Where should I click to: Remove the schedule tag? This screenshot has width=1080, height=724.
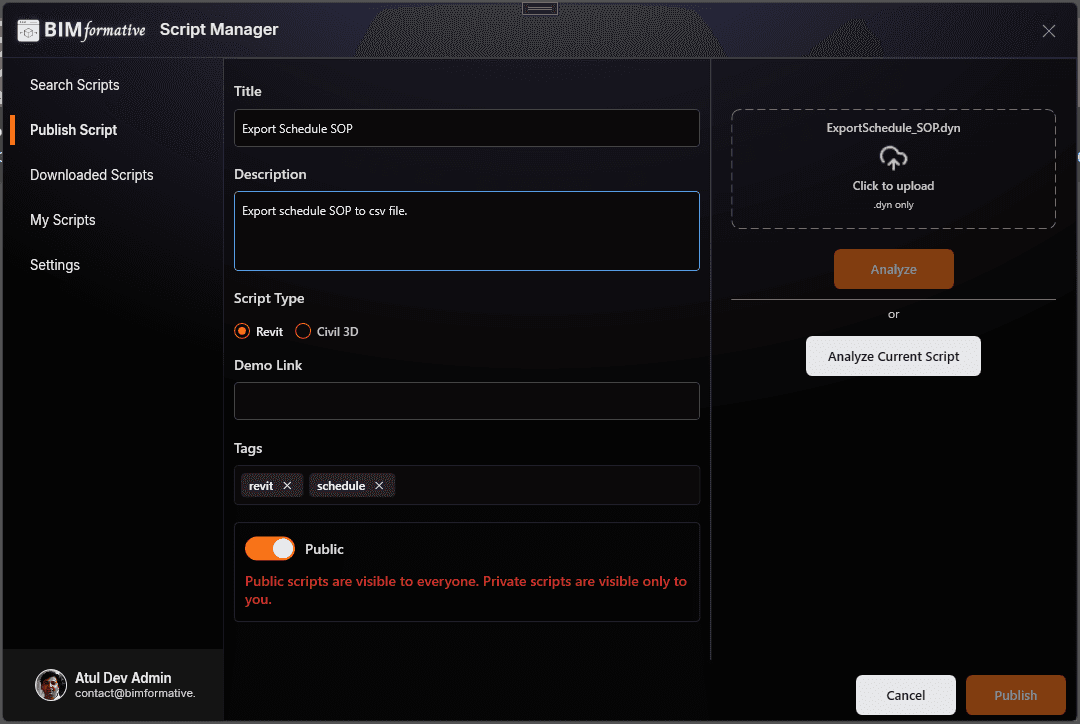click(x=379, y=485)
